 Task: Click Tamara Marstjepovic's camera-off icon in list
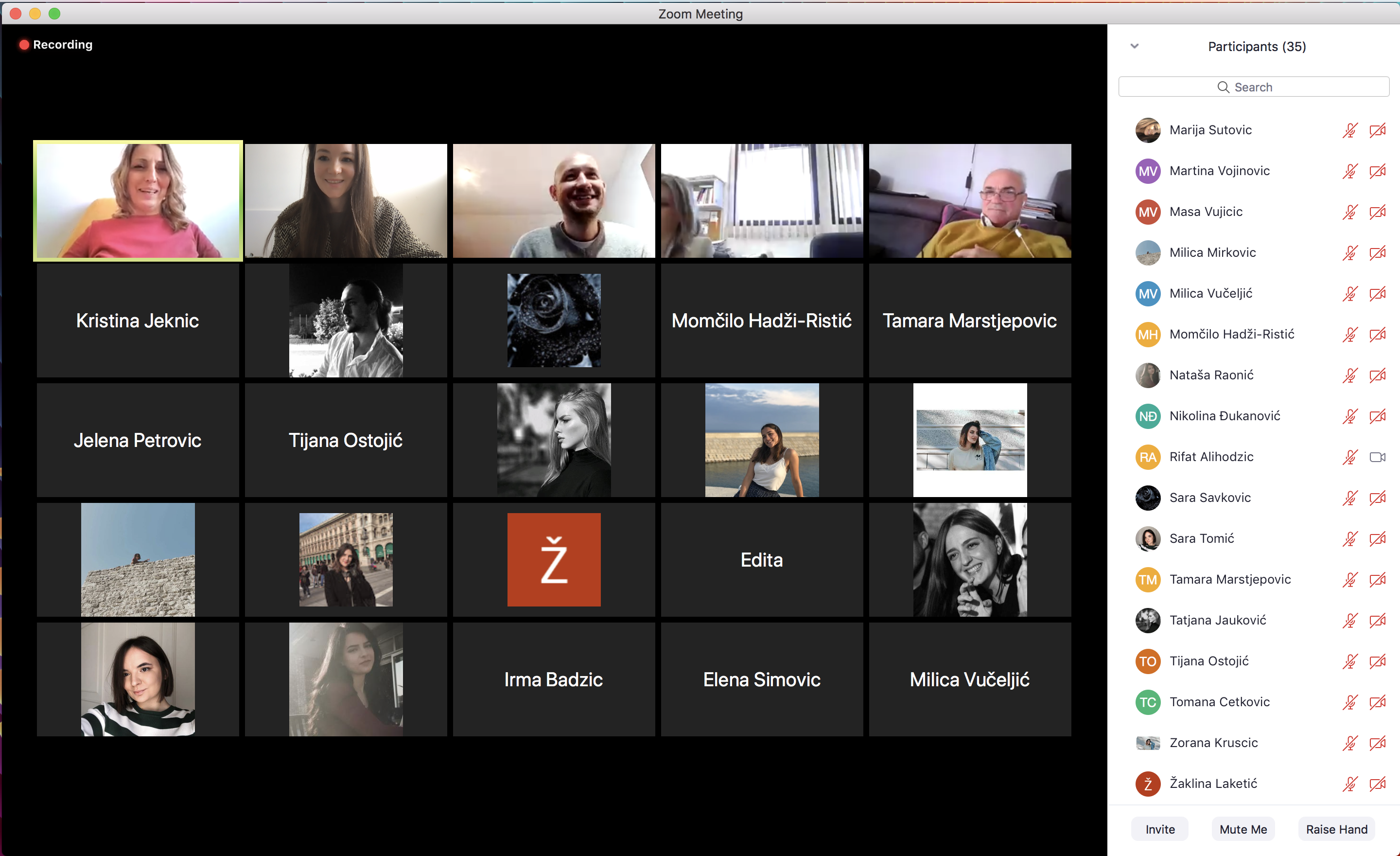1377,580
